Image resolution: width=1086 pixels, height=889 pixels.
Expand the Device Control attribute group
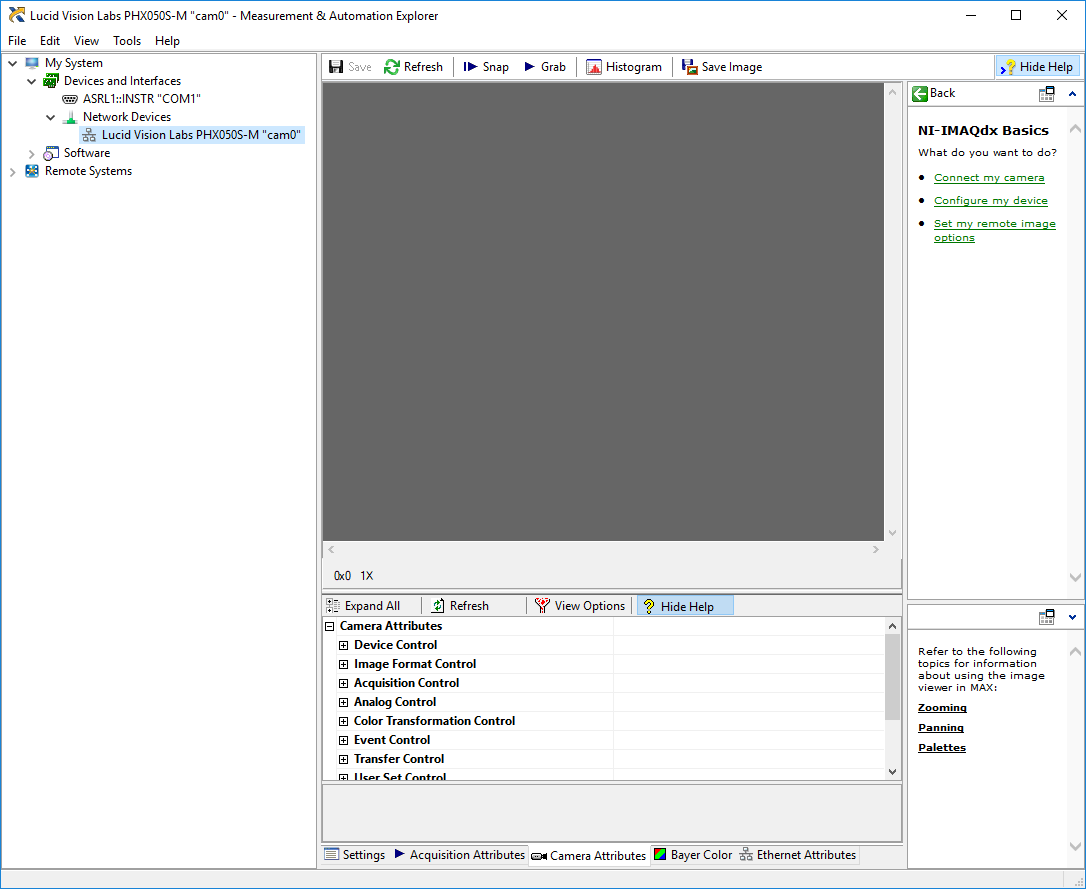coord(344,645)
